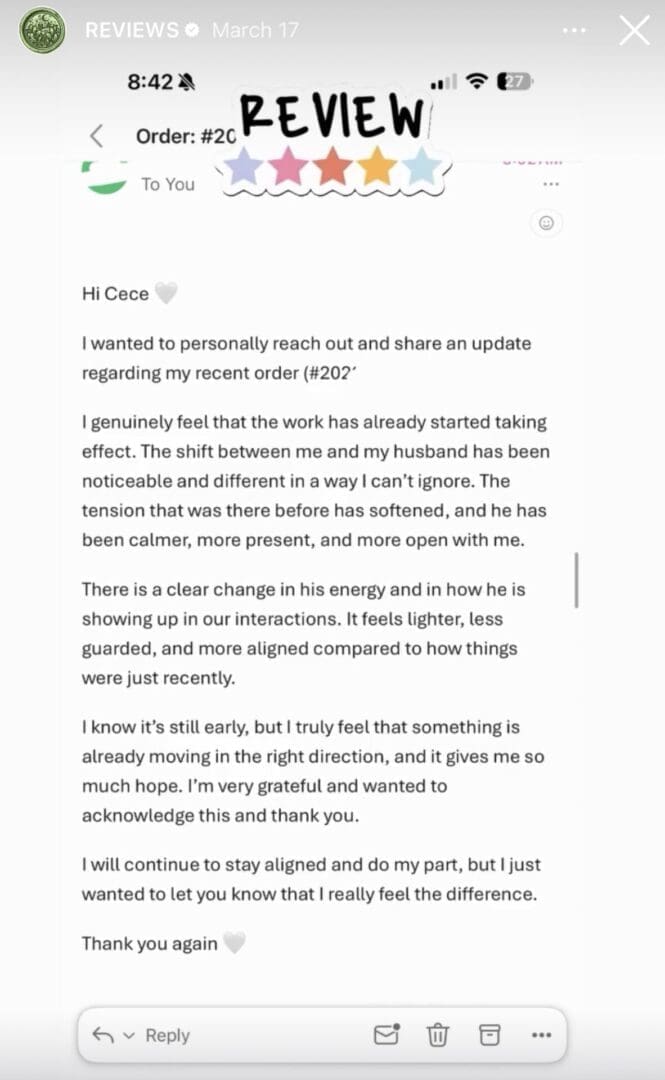Open more actions in the bottom toolbar
Image resolution: width=665 pixels, height=1080 pixels.
pyautogui.click(x=541, y=1035)
